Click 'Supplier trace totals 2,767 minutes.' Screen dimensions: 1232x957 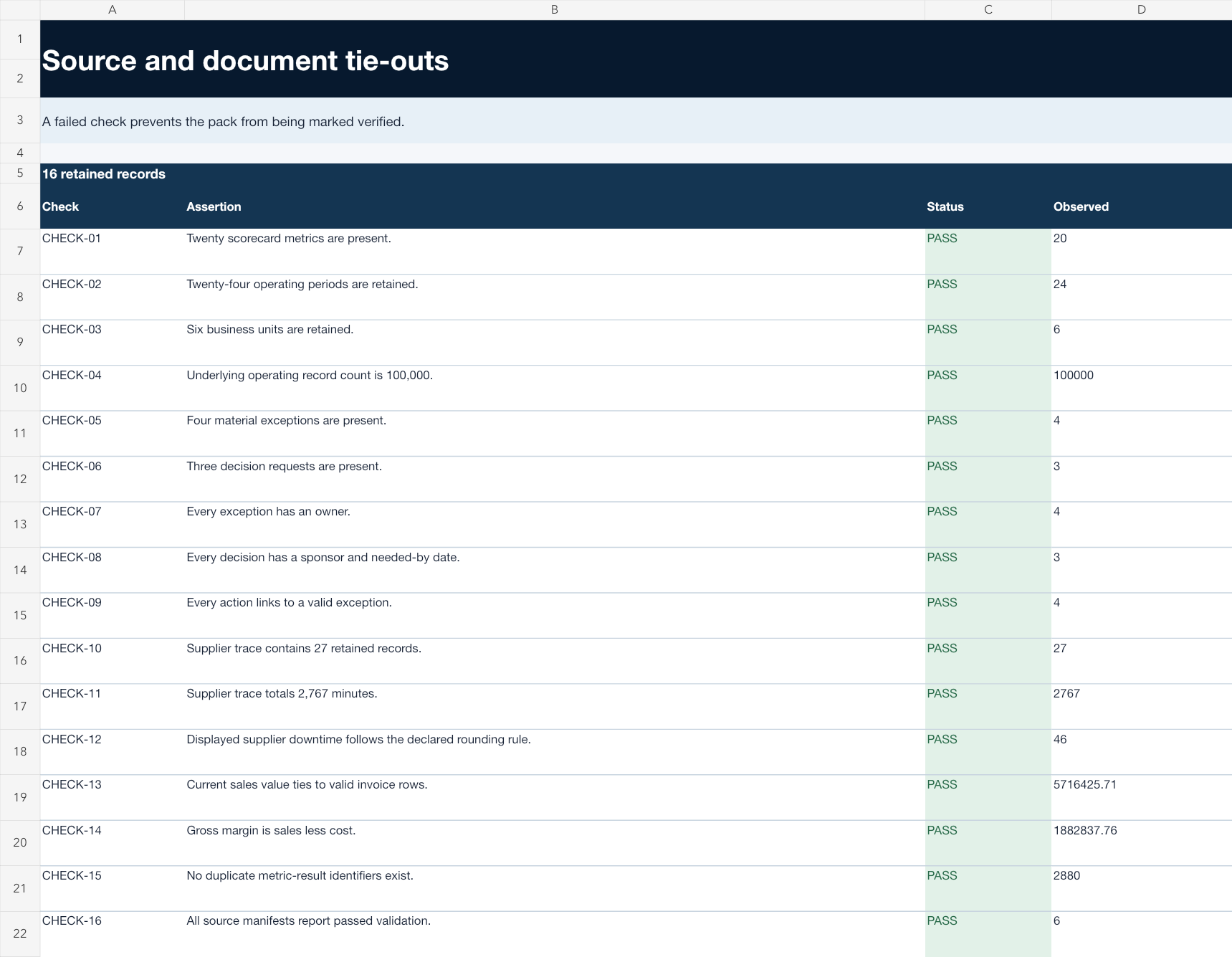[282, 693]
